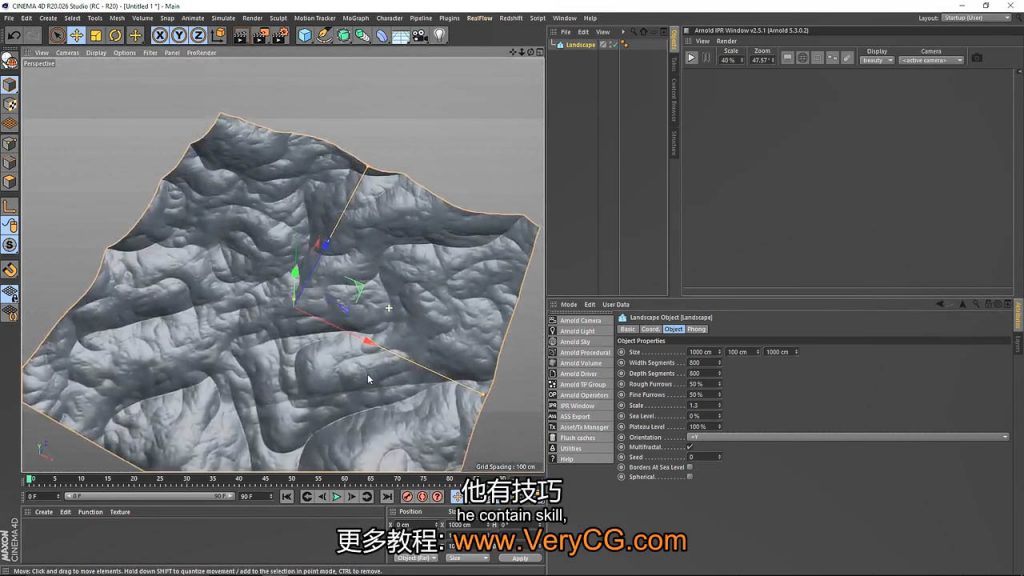Add a Camera object
Viewport: 1024px width, 576px height.
(420, 35)
